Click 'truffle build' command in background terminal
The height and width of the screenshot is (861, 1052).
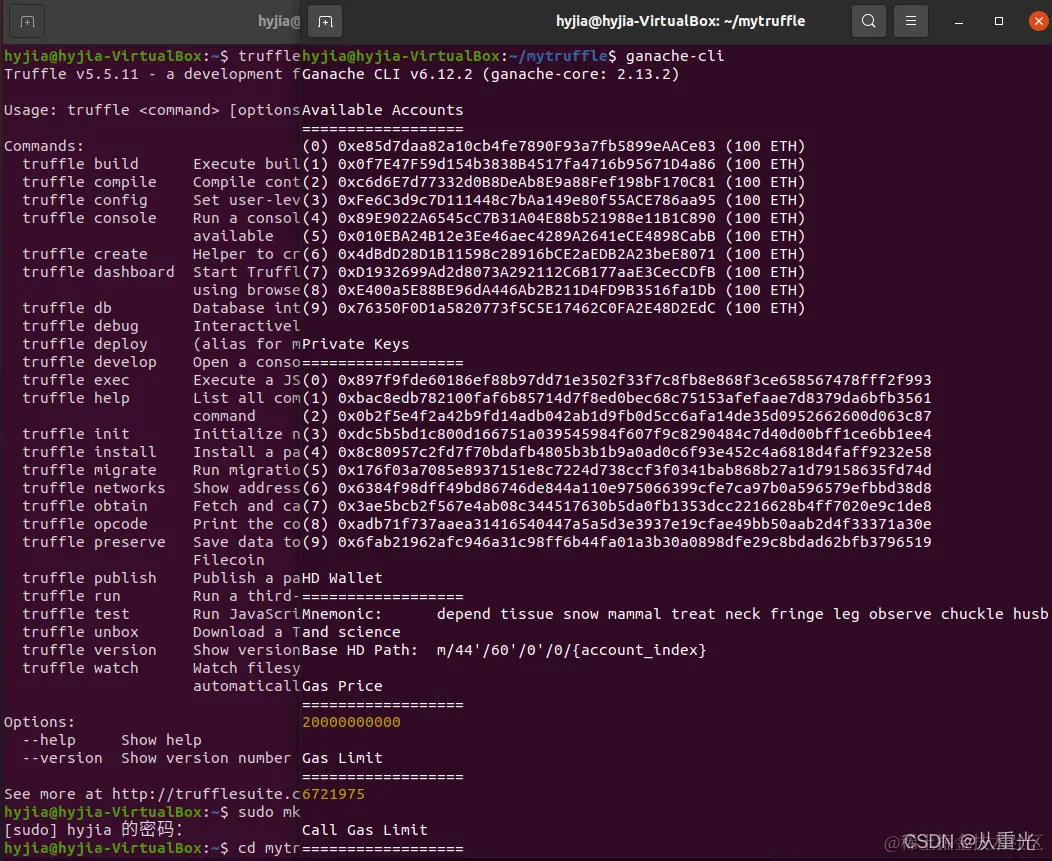pyautogui.click(x=81, y=164)
